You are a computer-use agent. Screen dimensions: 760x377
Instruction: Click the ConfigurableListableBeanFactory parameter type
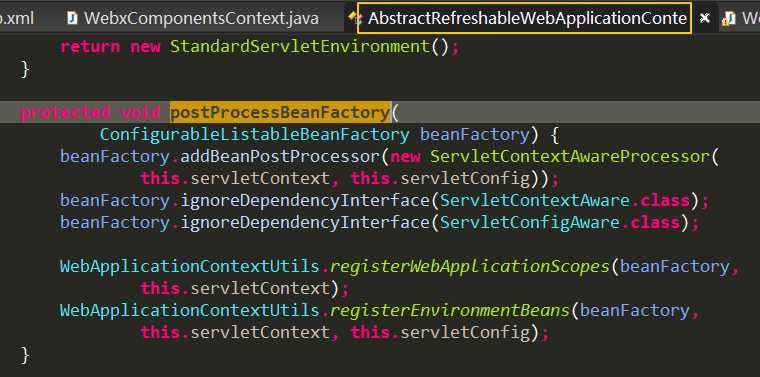254,135
